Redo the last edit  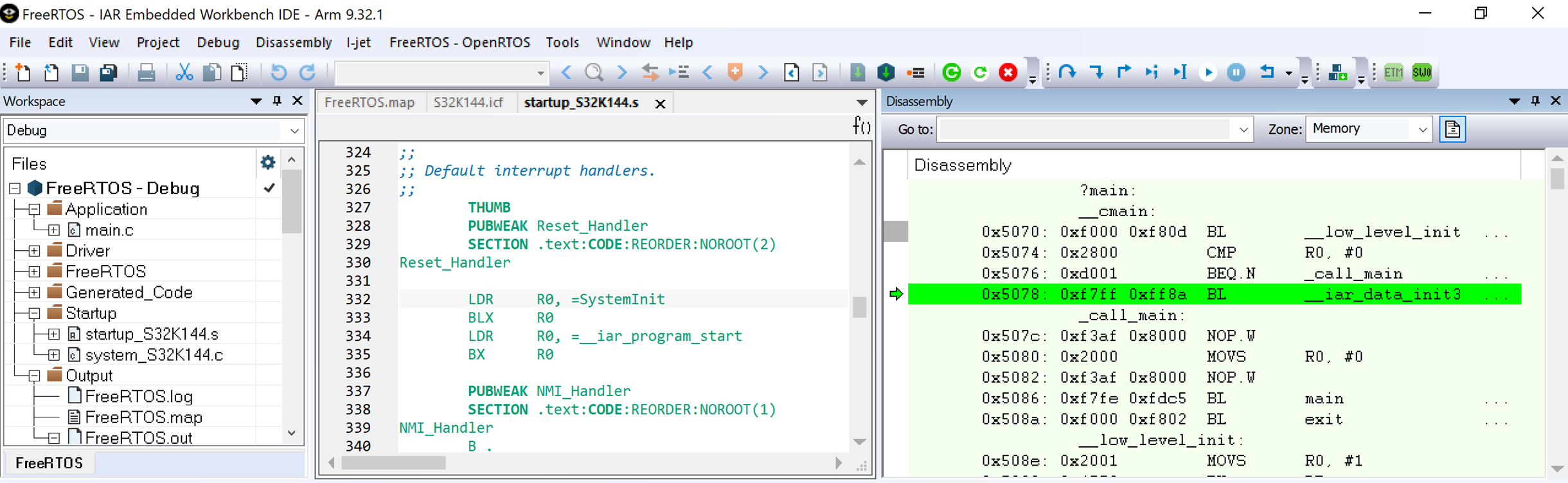click(x=308, y=73)
